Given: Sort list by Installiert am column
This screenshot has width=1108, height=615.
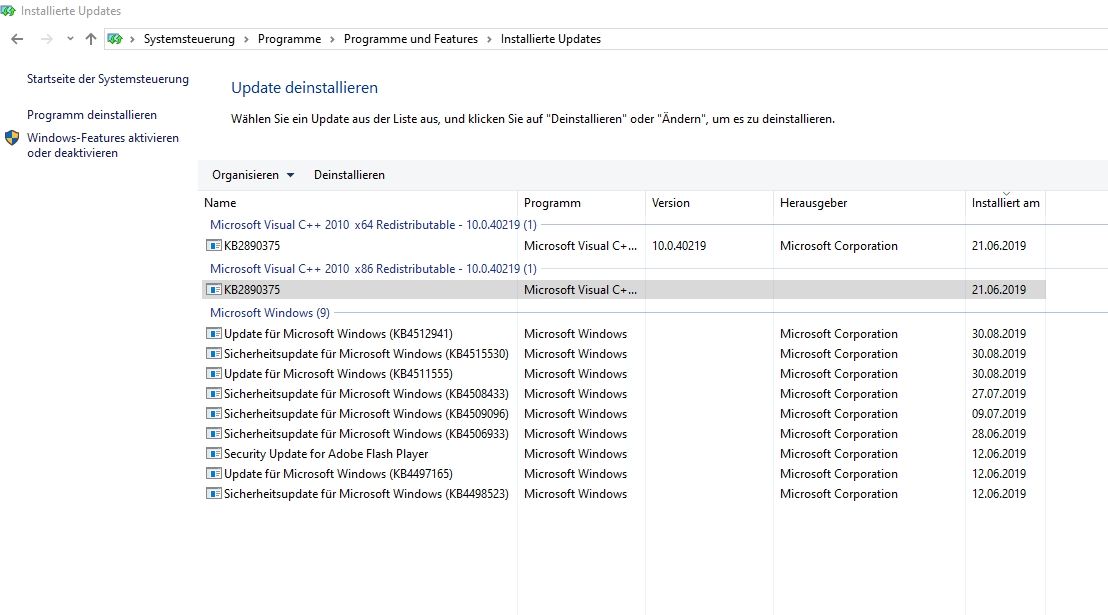Looking at the screenshot, I should point(1005,203).
